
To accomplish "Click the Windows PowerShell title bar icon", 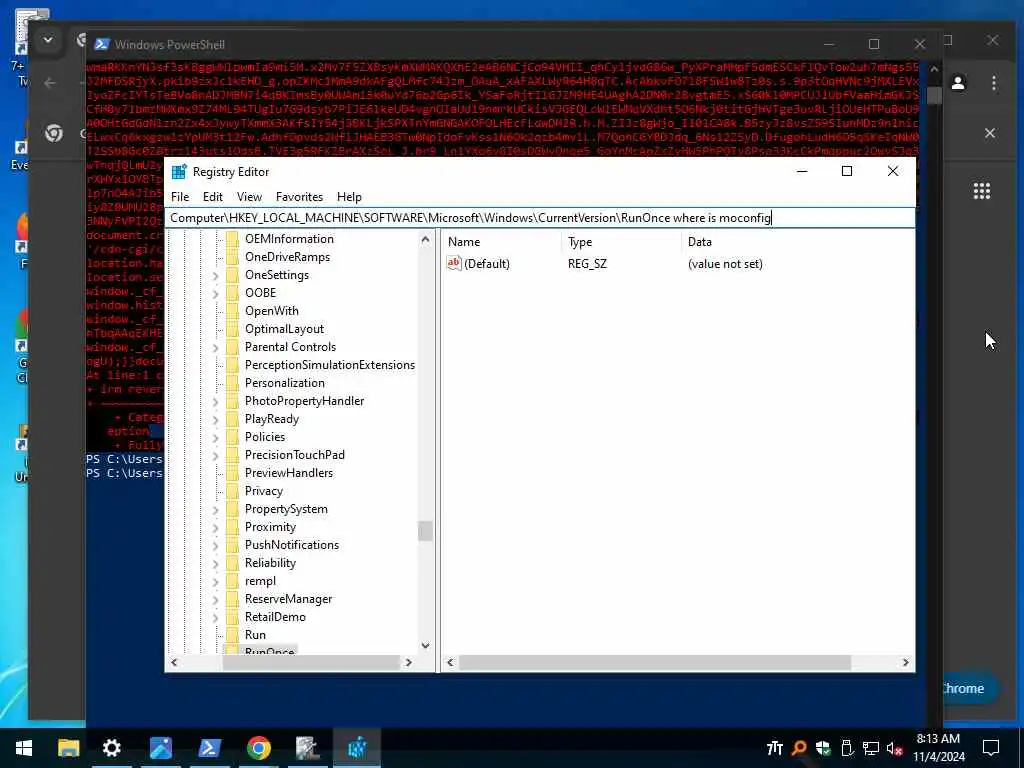I will 101,44.
